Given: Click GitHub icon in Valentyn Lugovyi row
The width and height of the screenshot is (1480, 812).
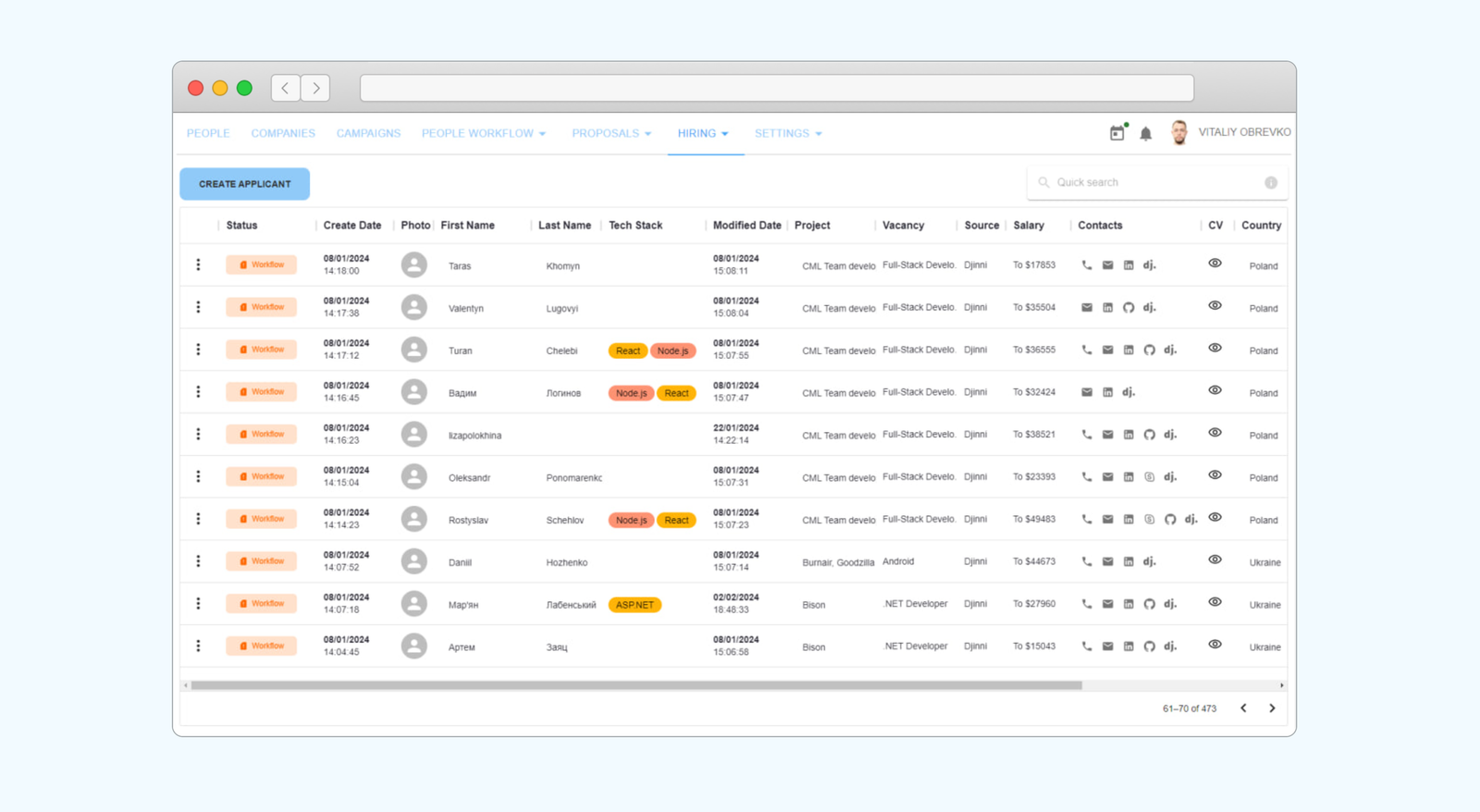Looking at the screenshot, I should point(1128,308).
